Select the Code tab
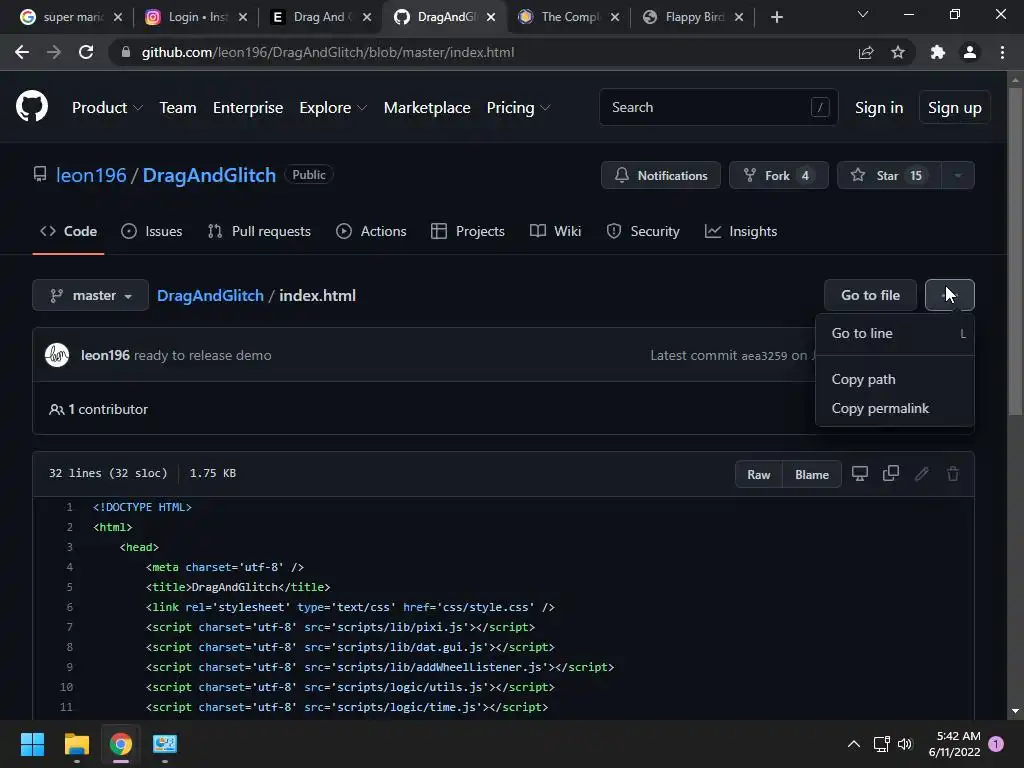Screen dimensions: 1024x768 69,231
